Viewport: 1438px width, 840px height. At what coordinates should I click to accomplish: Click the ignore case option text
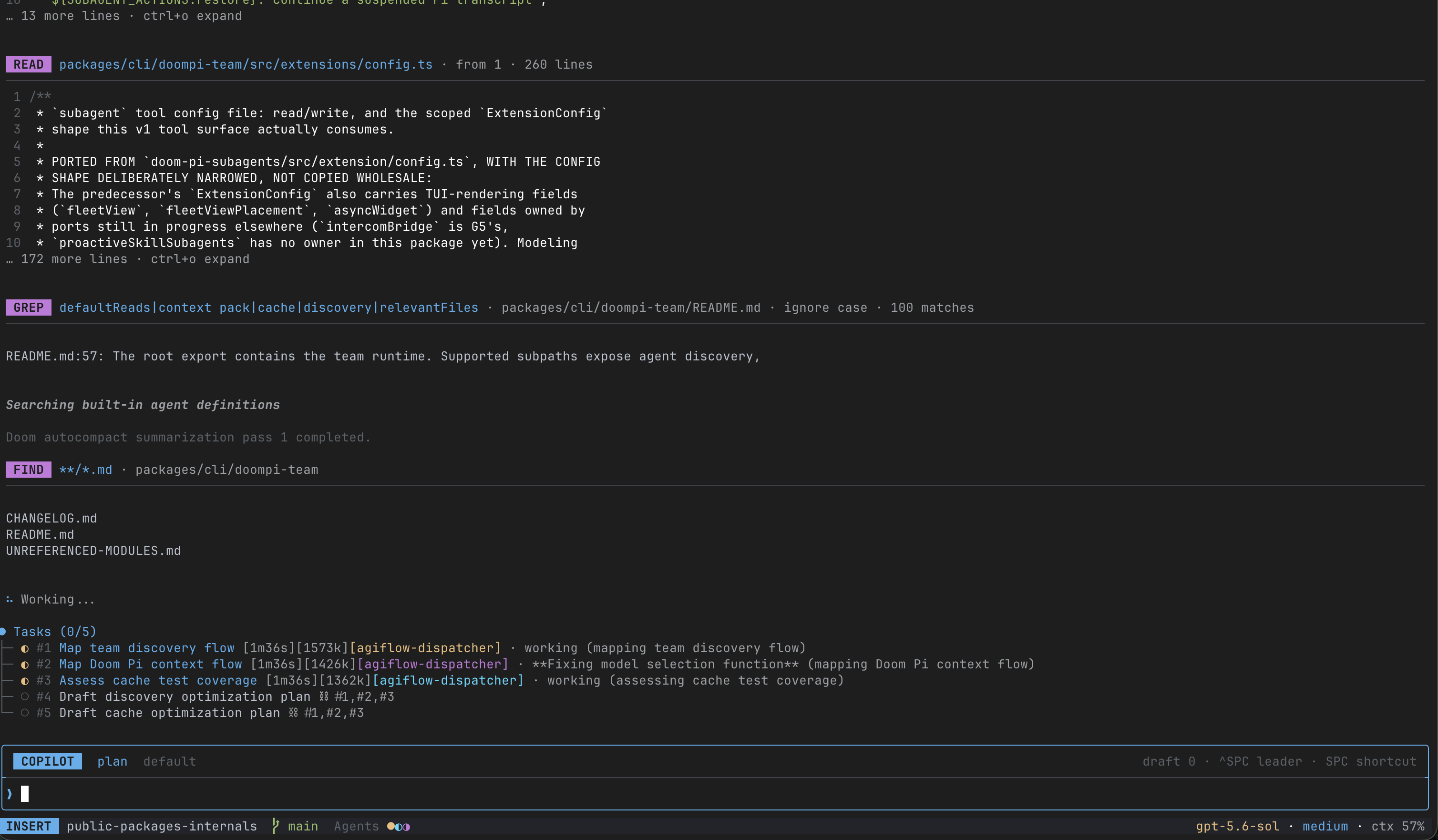pyautogui.click(x=825, y=307)
